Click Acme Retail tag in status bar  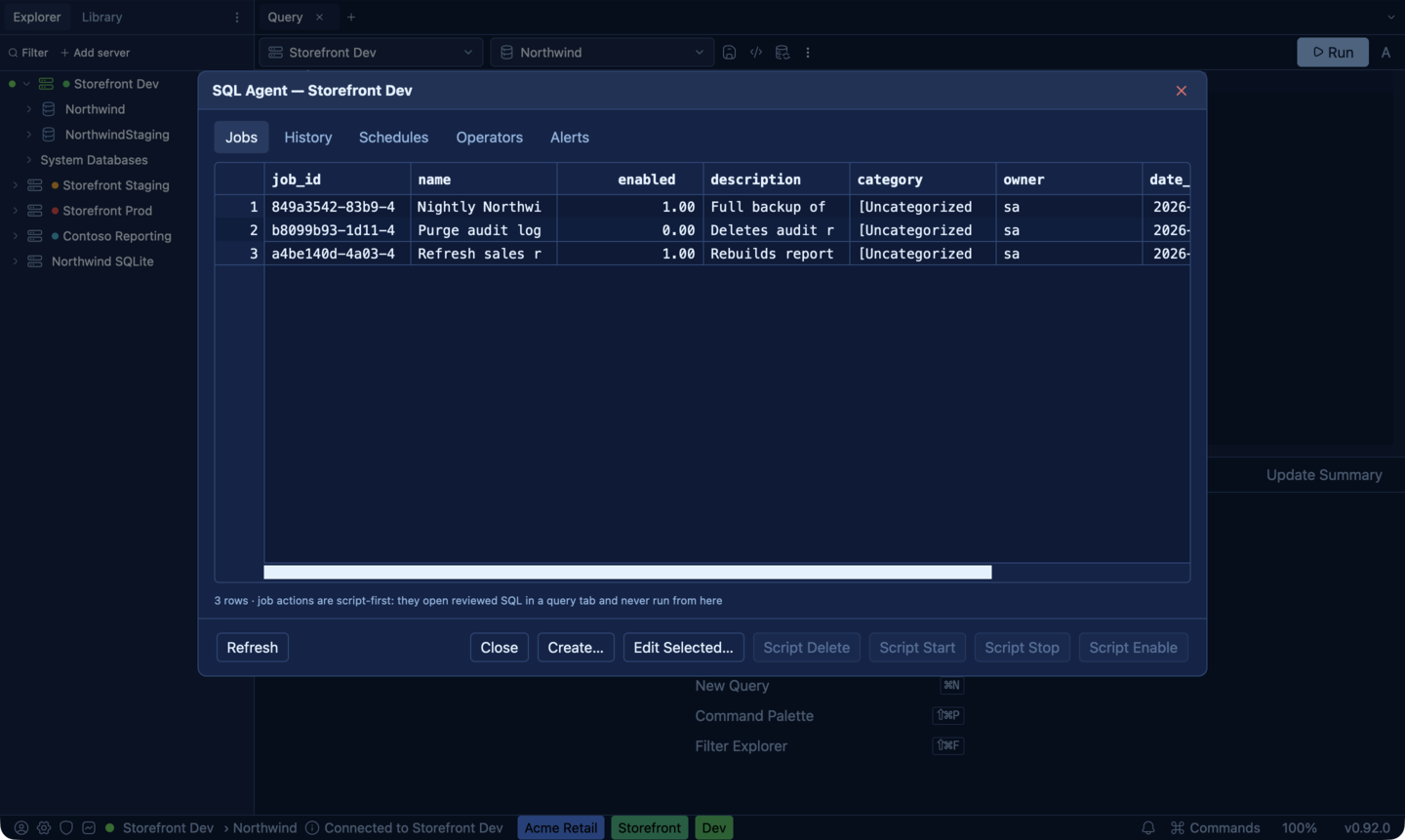(561, 827)
